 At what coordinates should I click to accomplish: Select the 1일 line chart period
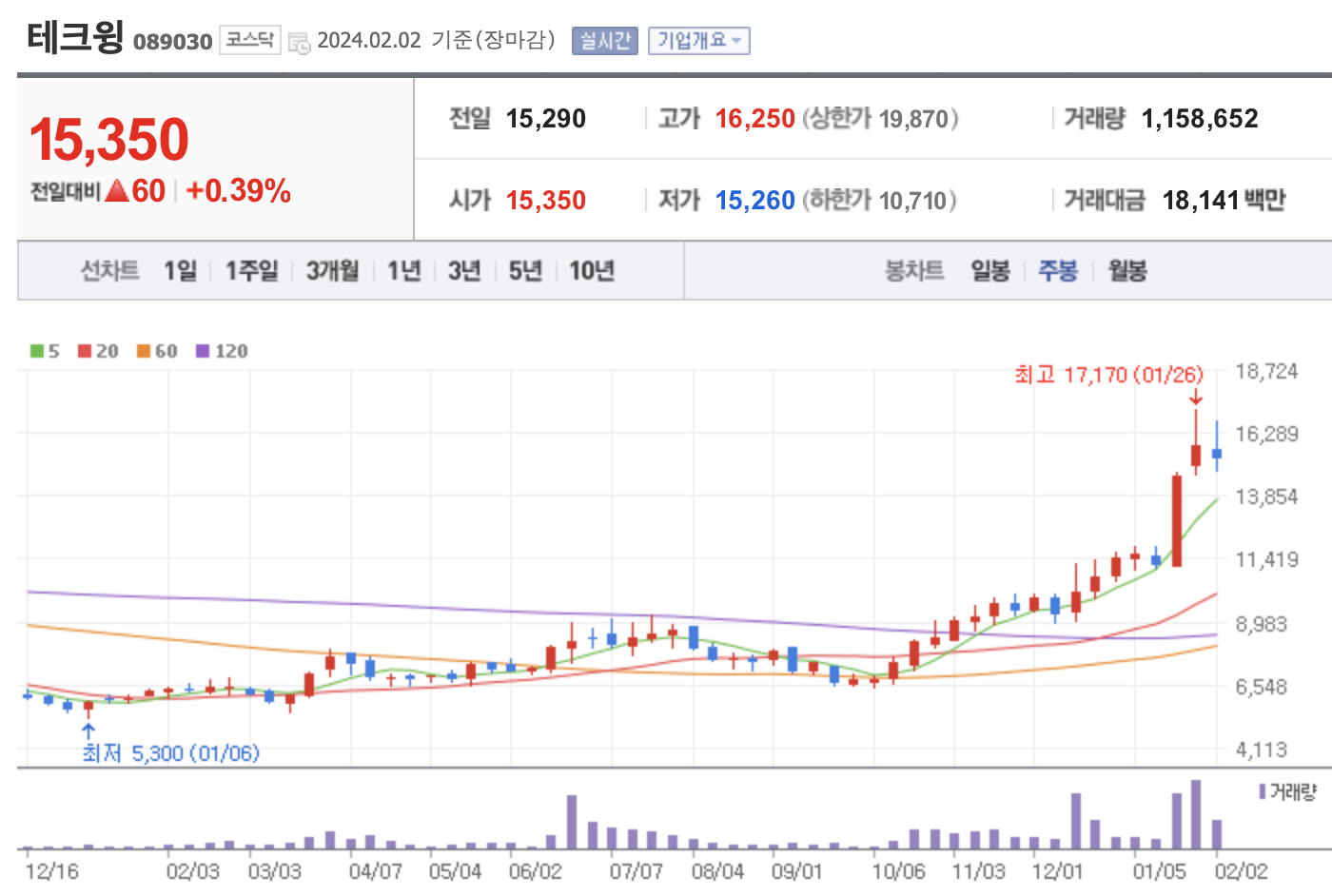[180, 271]
